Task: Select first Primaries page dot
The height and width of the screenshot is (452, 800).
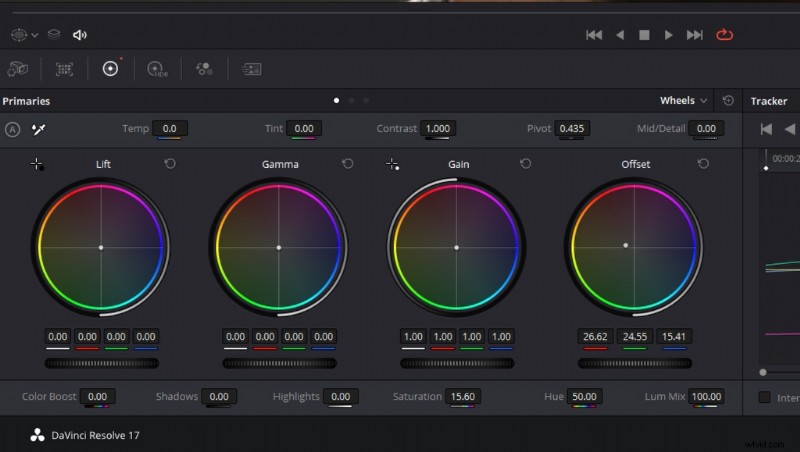Action: [x=336, y=101]
